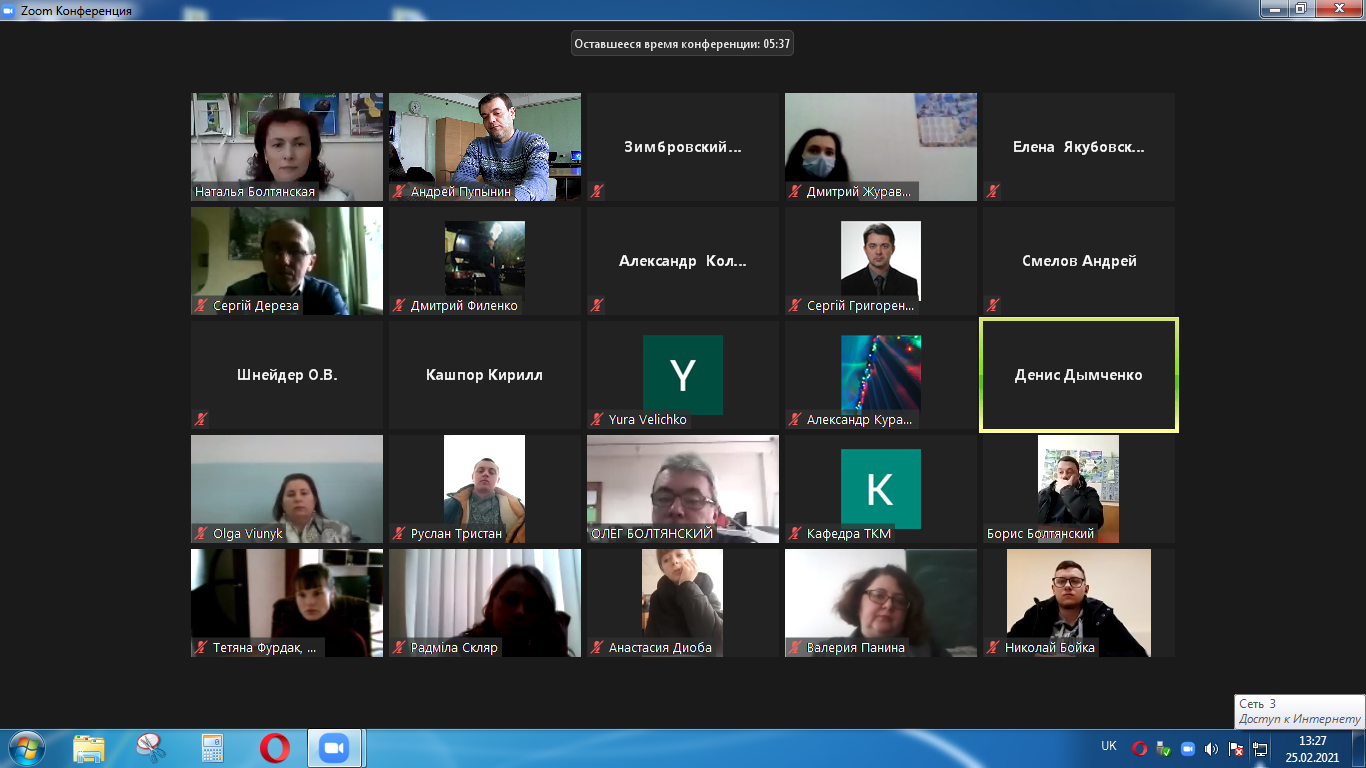This screenshot has width=1366, height=768.
Task: Click the muted mic icon beside Радміла Скляр
Action: click(399, 647)
